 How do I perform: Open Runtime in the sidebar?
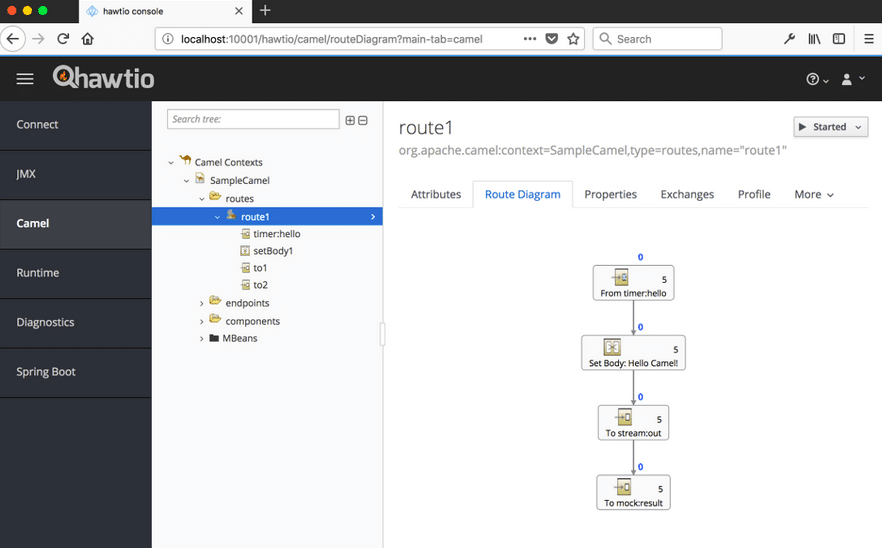[x=75, y=273]
